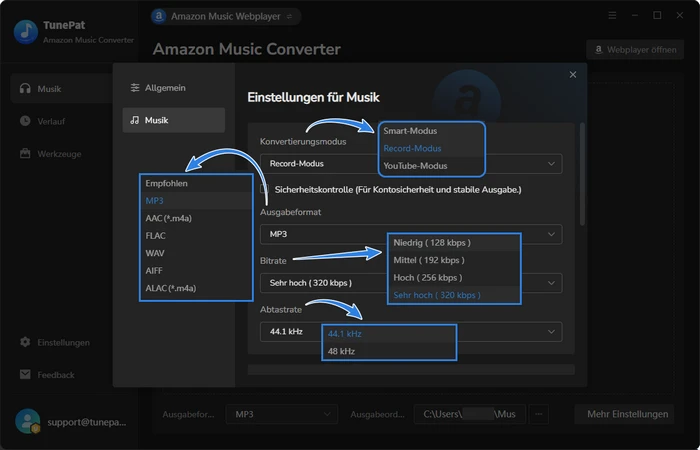The image size is (700, 450).
Task: Switch to Musik settings tab
Action: pos(174,120)
